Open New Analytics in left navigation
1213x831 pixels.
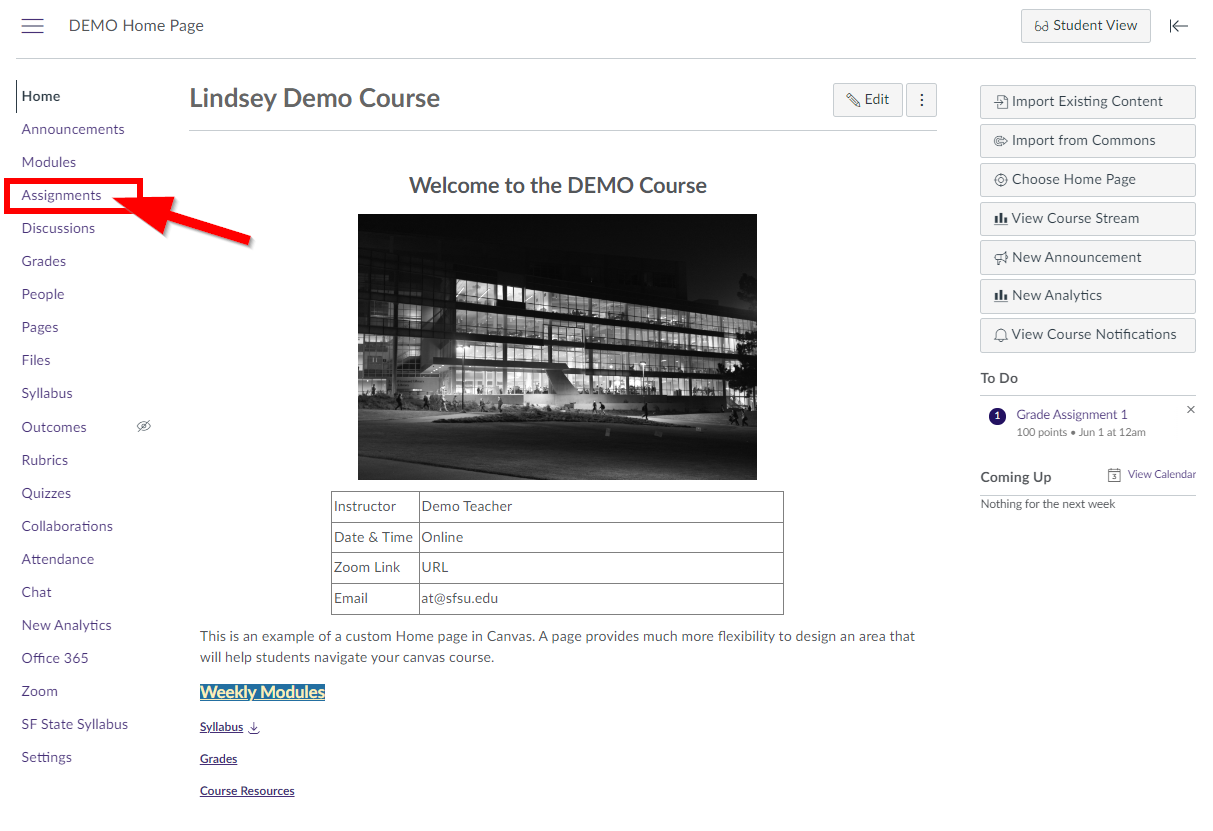67,625
